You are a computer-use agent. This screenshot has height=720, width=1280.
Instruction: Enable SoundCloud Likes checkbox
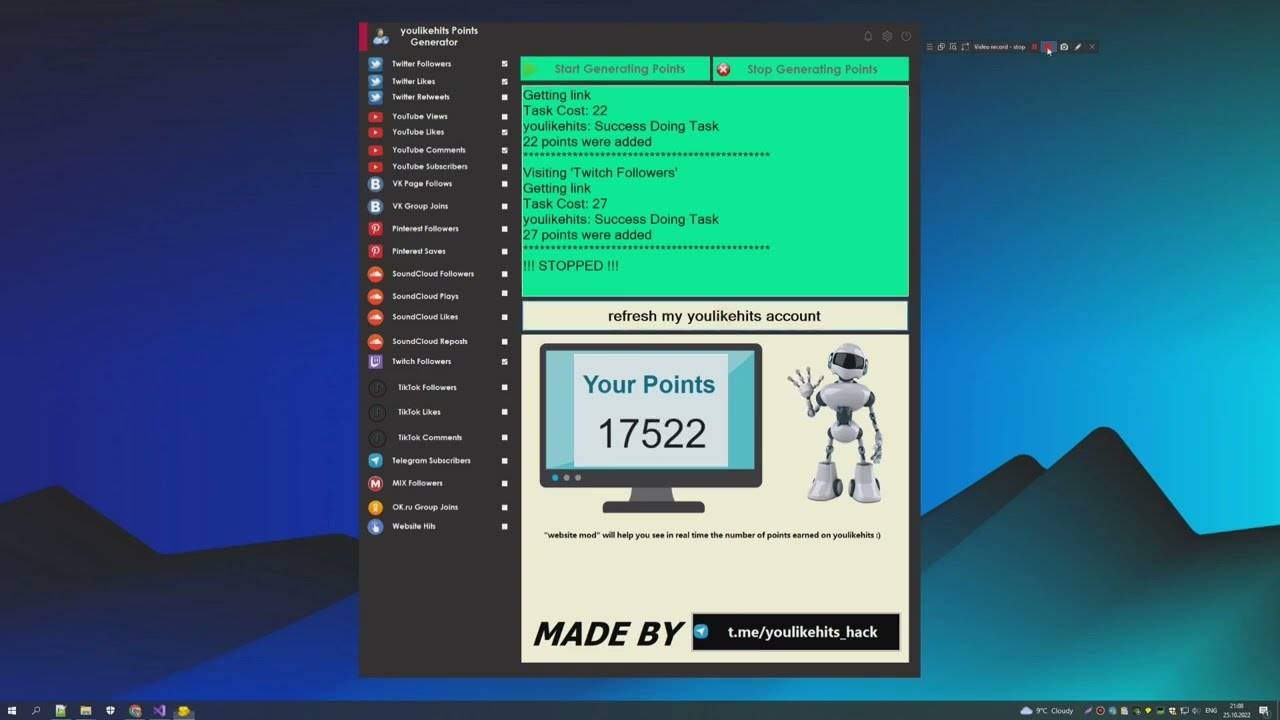click(x=505, y=317)
